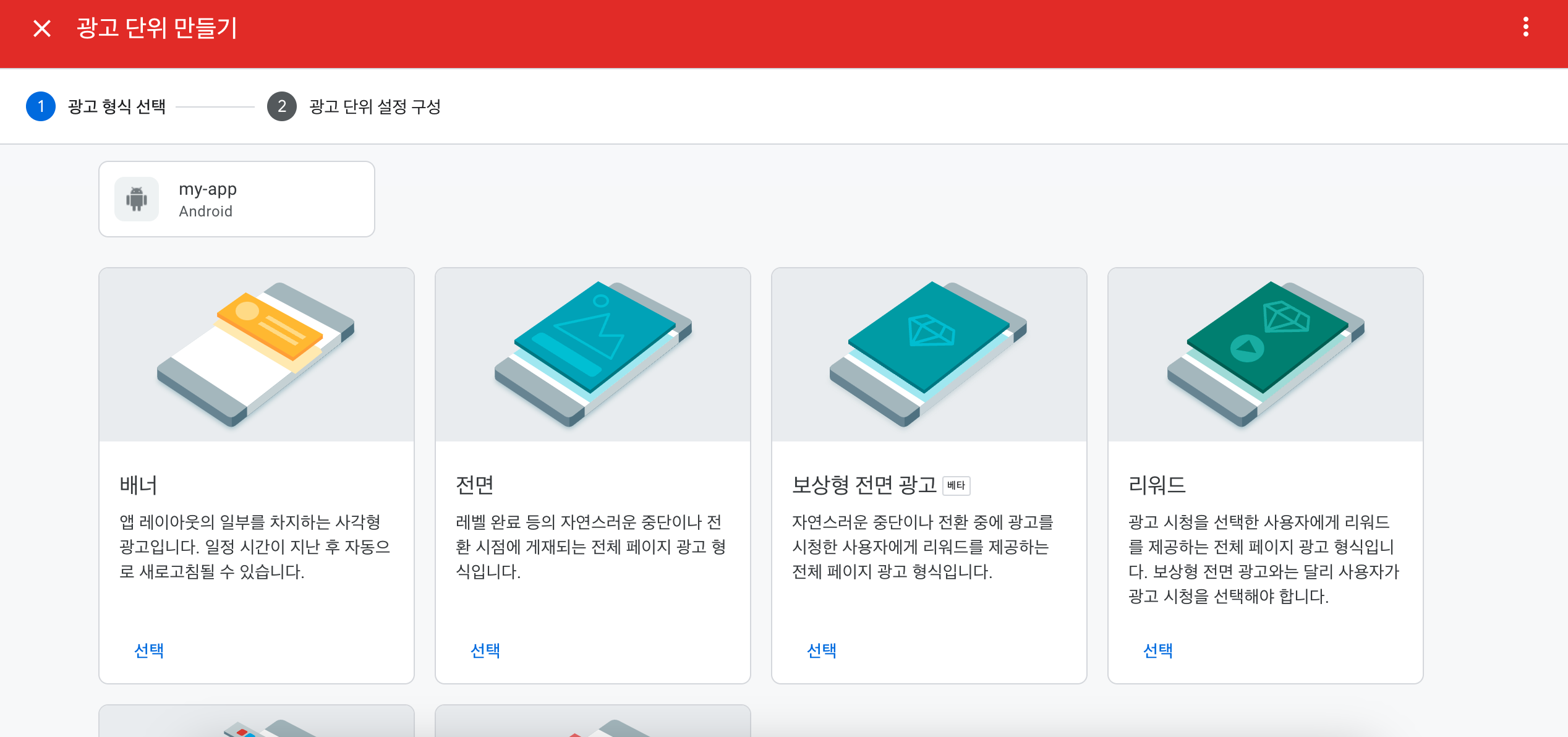The height and width of the screenshot is (737, 1568).
Task: Click the 광고 단위 설정 구성 step label
Action: coord(375,106)
